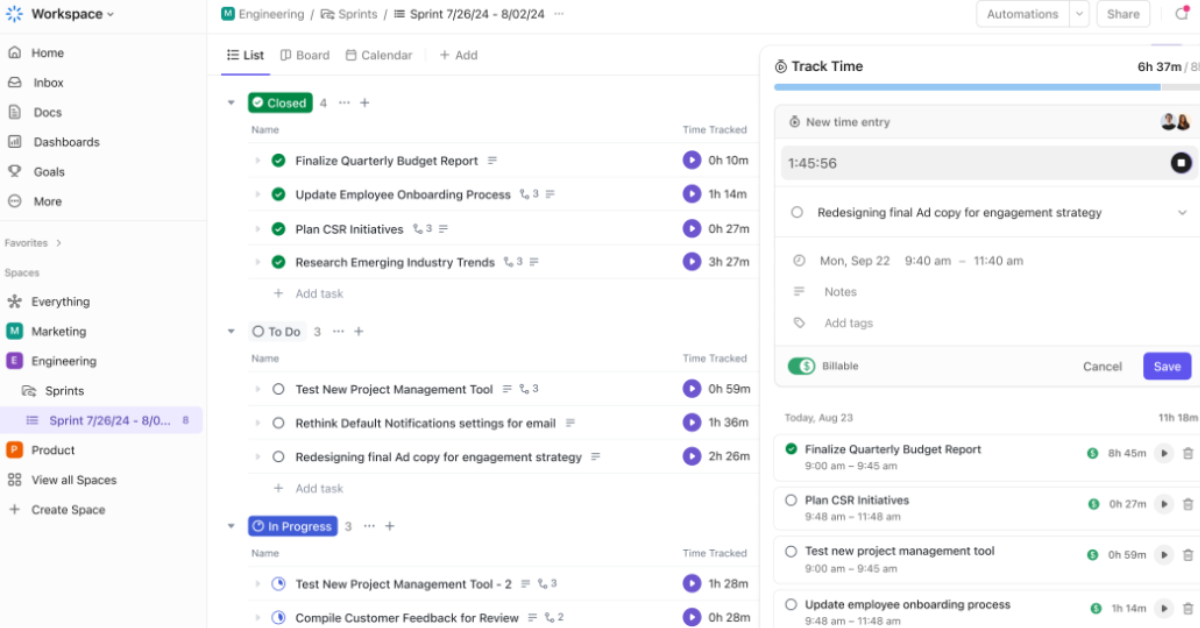Open Closed group ellipsis options

click(x=344, y=103)
